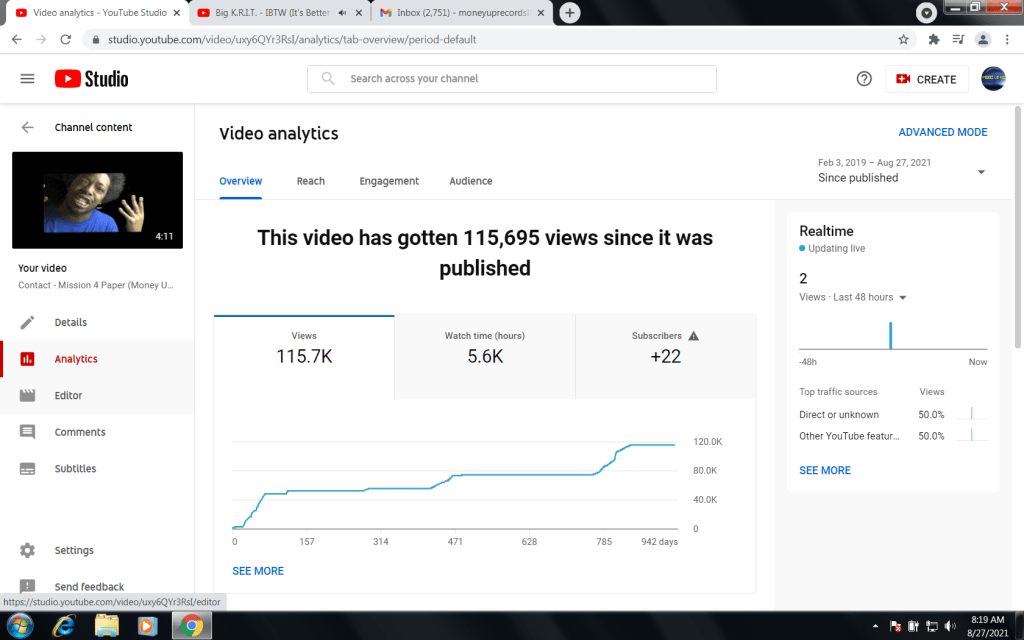Click the Search across your channel field
This screenshot has width=1024, height=640.
pos(520,79)
